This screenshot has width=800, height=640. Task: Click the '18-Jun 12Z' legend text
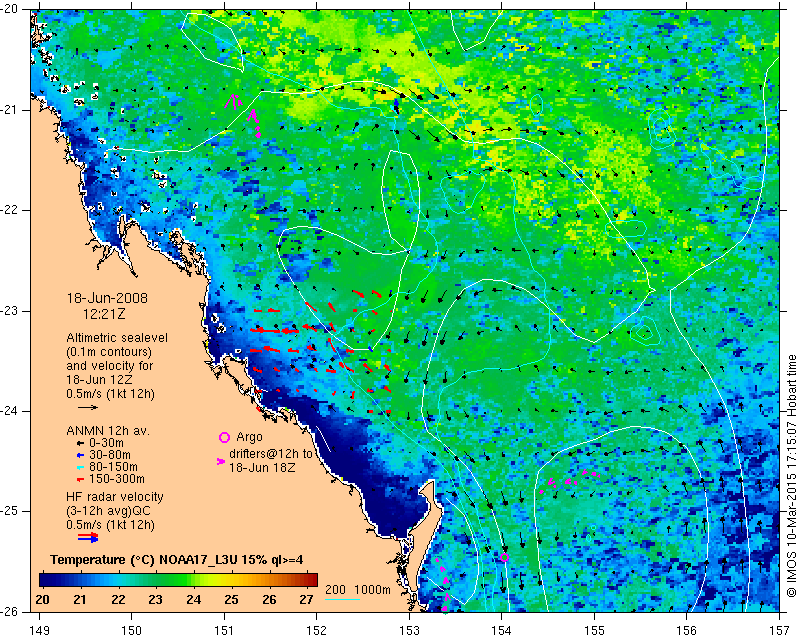(99, 380)
